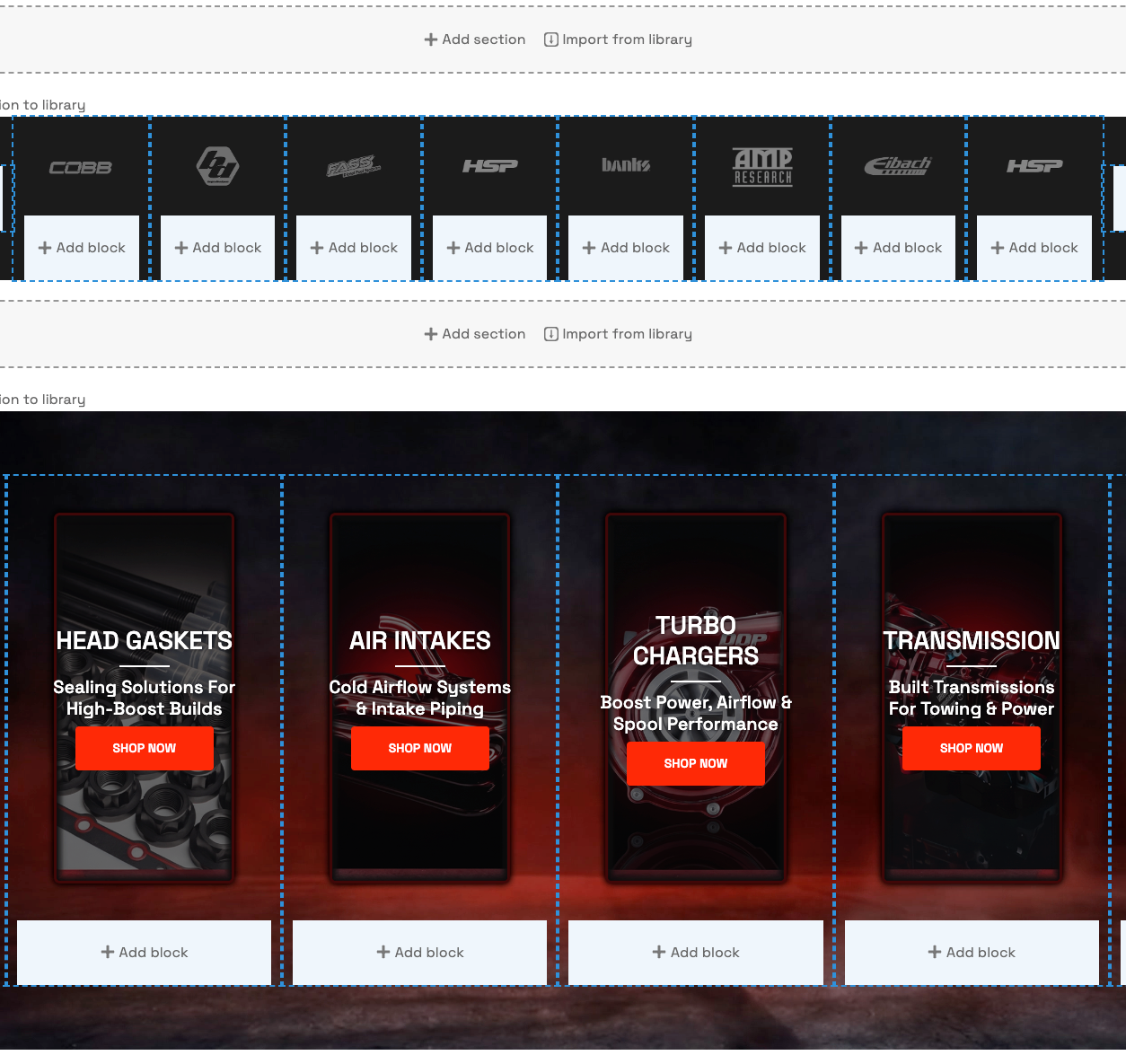Open Import from library below logos

click(x=619, y=334)
